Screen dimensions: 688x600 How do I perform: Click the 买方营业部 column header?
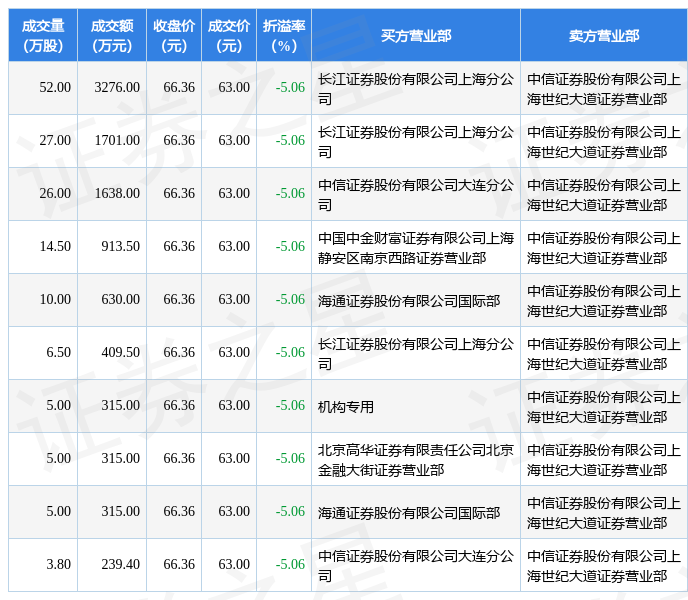click(x=416, y=36)
